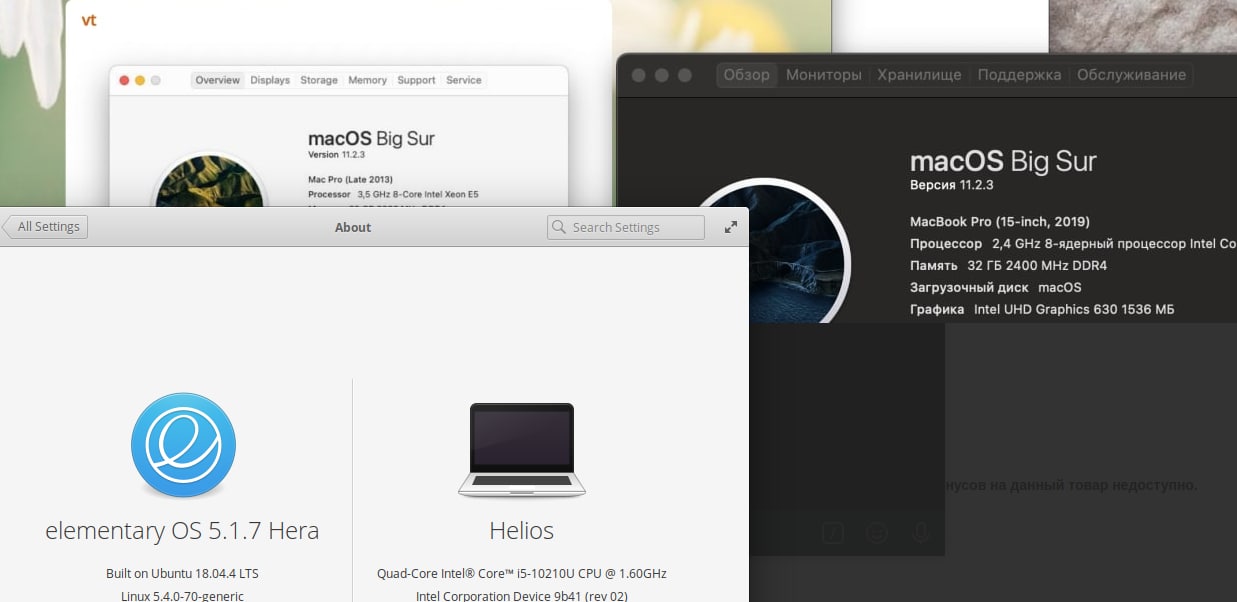Click the slash command icon in chat bar
The height and width of the screenshot is (602, 1237).
coord(833,533)
